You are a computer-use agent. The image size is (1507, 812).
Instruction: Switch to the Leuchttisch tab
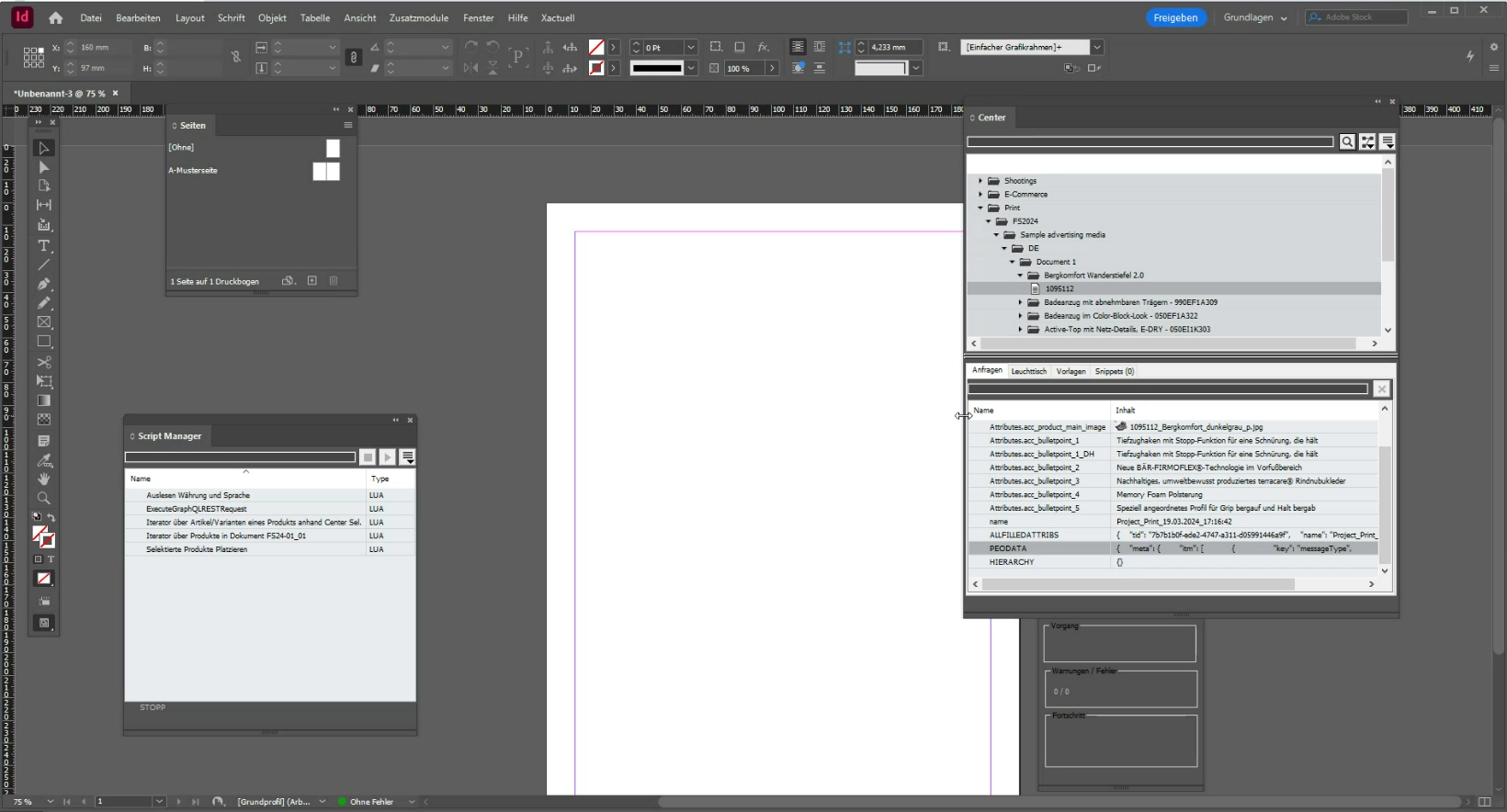(1028, 371)
